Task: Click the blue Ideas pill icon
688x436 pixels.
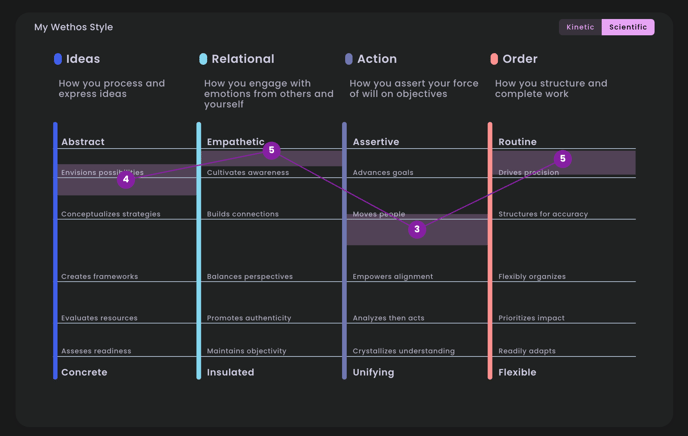Action: pyautogui.click(x=58, y=59)
